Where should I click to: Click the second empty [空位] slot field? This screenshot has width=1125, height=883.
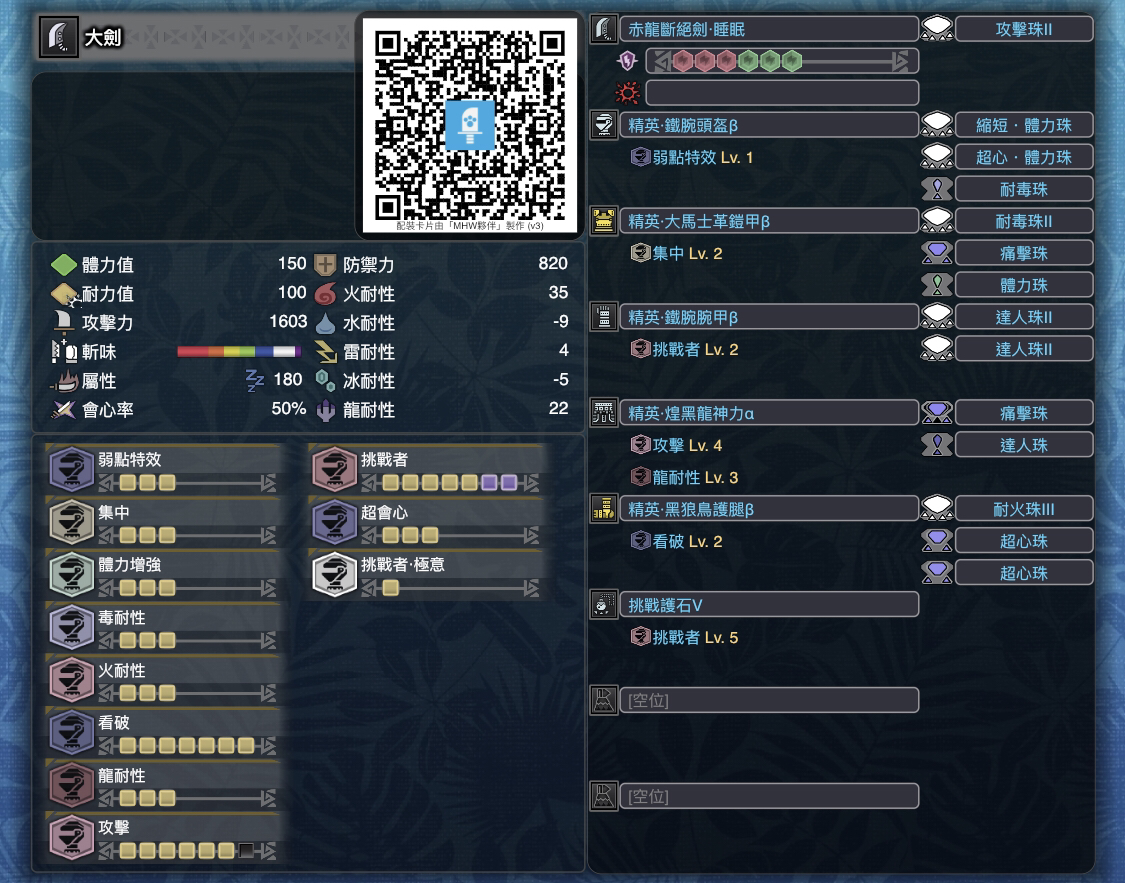(769, 796)
